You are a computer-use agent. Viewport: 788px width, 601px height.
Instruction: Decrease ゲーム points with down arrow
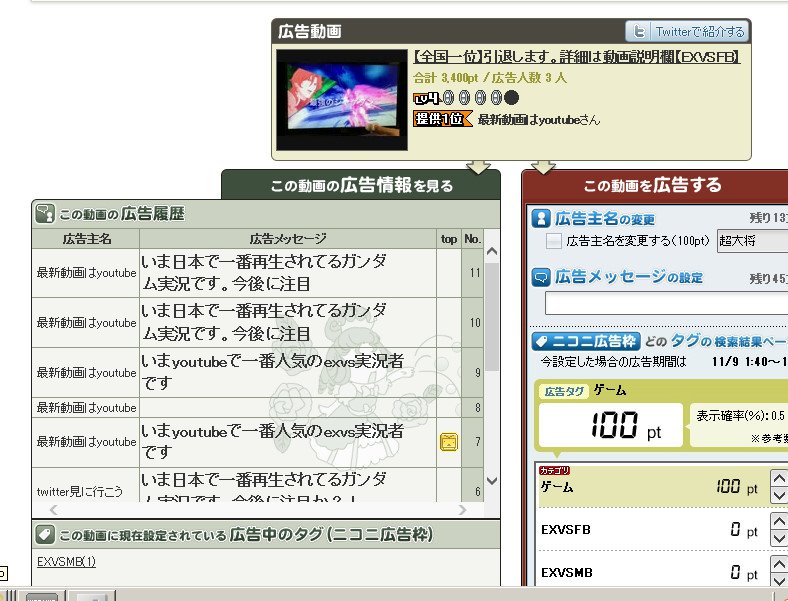779,495
